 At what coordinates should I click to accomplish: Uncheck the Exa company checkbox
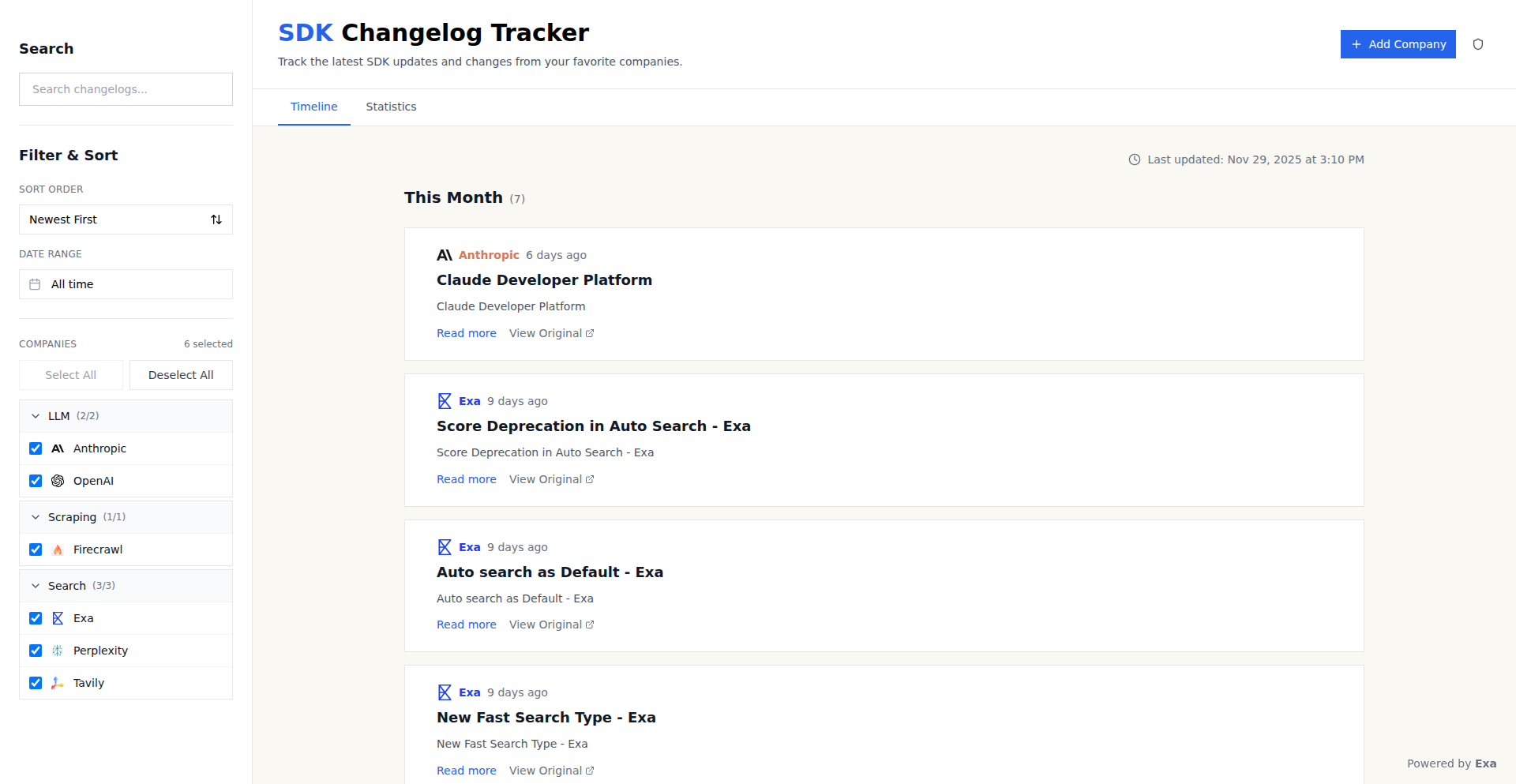coord(36,618)
